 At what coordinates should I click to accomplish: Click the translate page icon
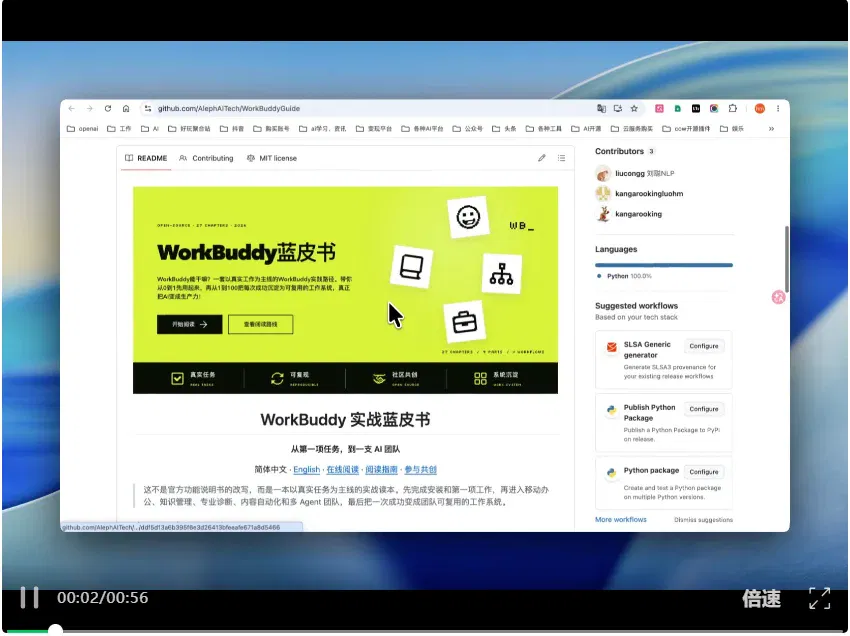tap(601, 108)
